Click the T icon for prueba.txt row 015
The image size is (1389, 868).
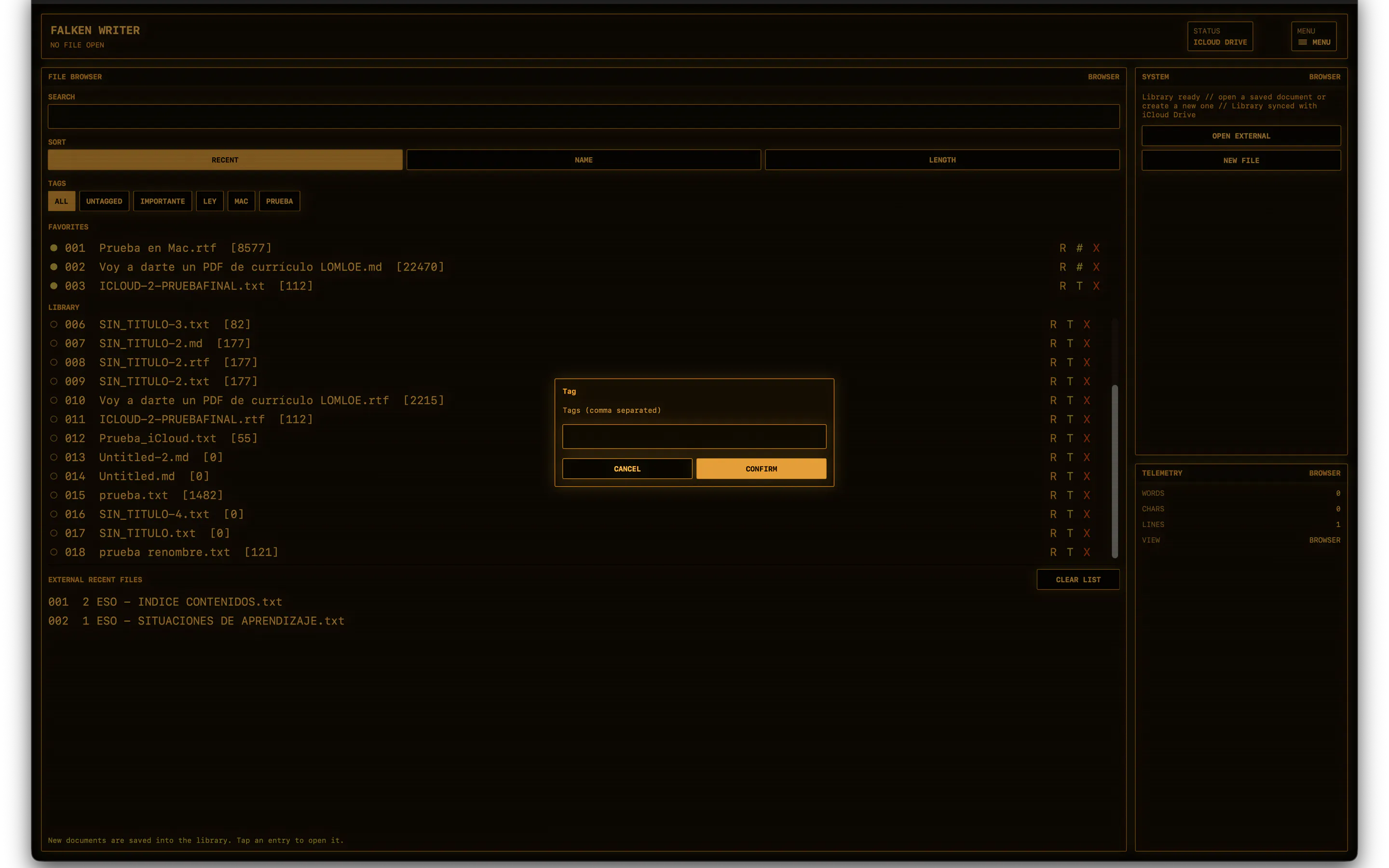[1070, 495]
